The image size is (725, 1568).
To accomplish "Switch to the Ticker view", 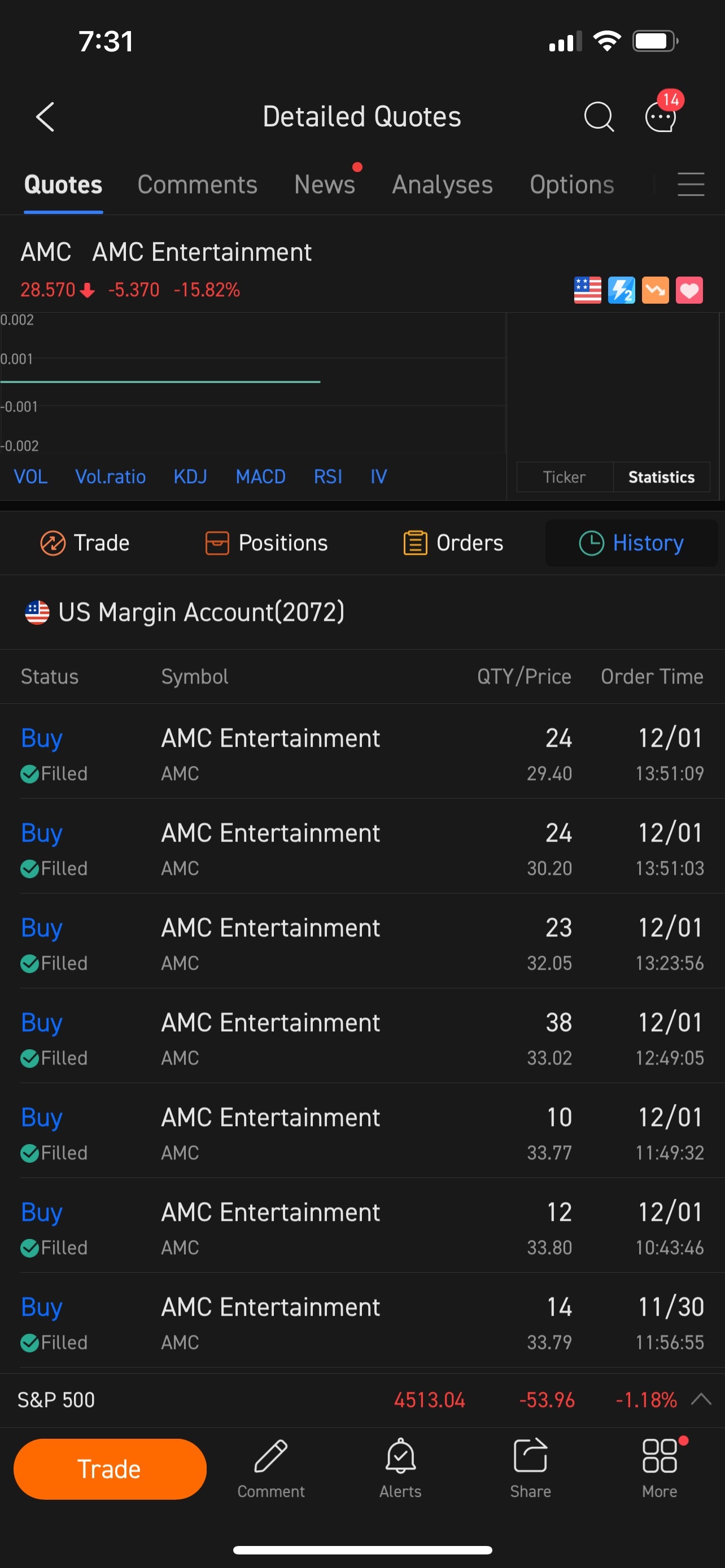I will point(564,476).
